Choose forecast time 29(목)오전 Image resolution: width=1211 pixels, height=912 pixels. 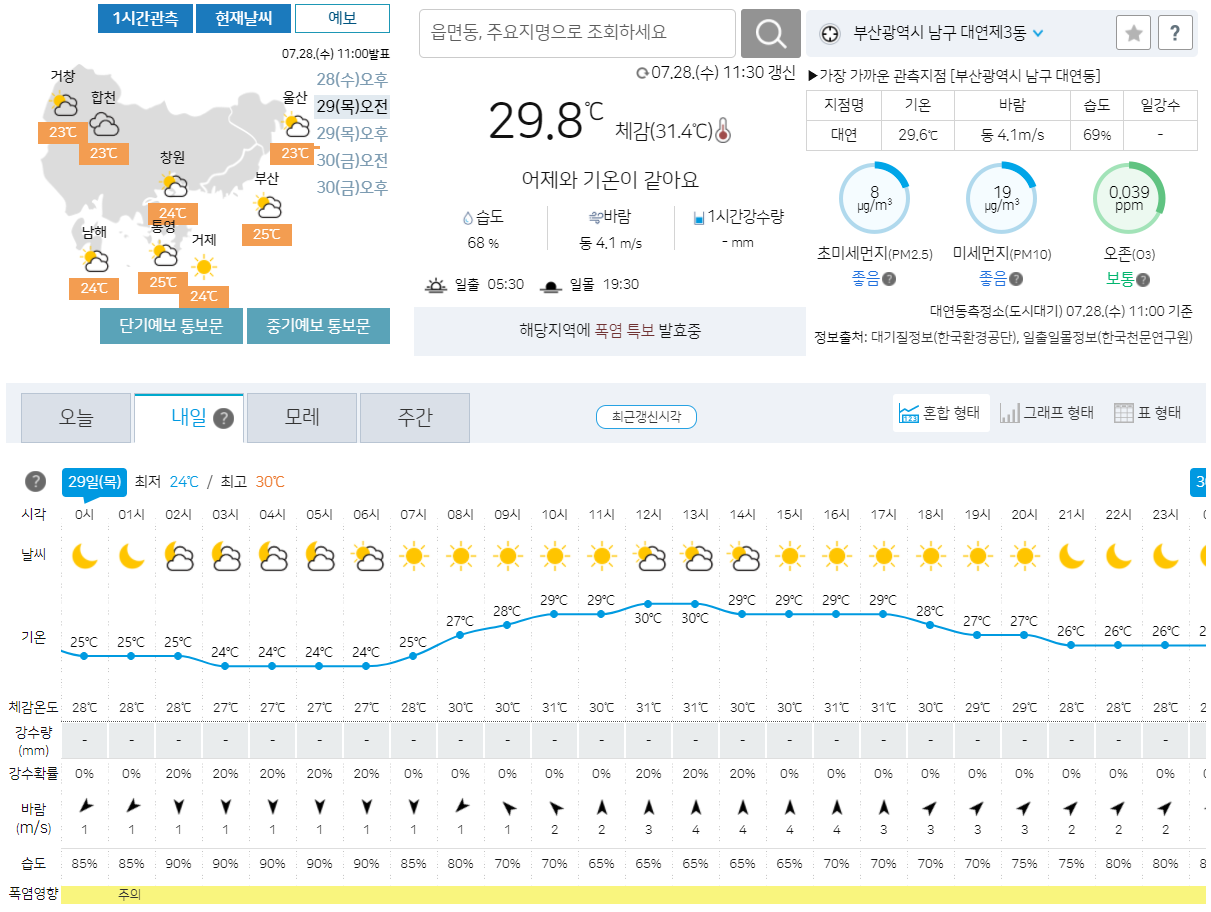click(x=352, y=106)
